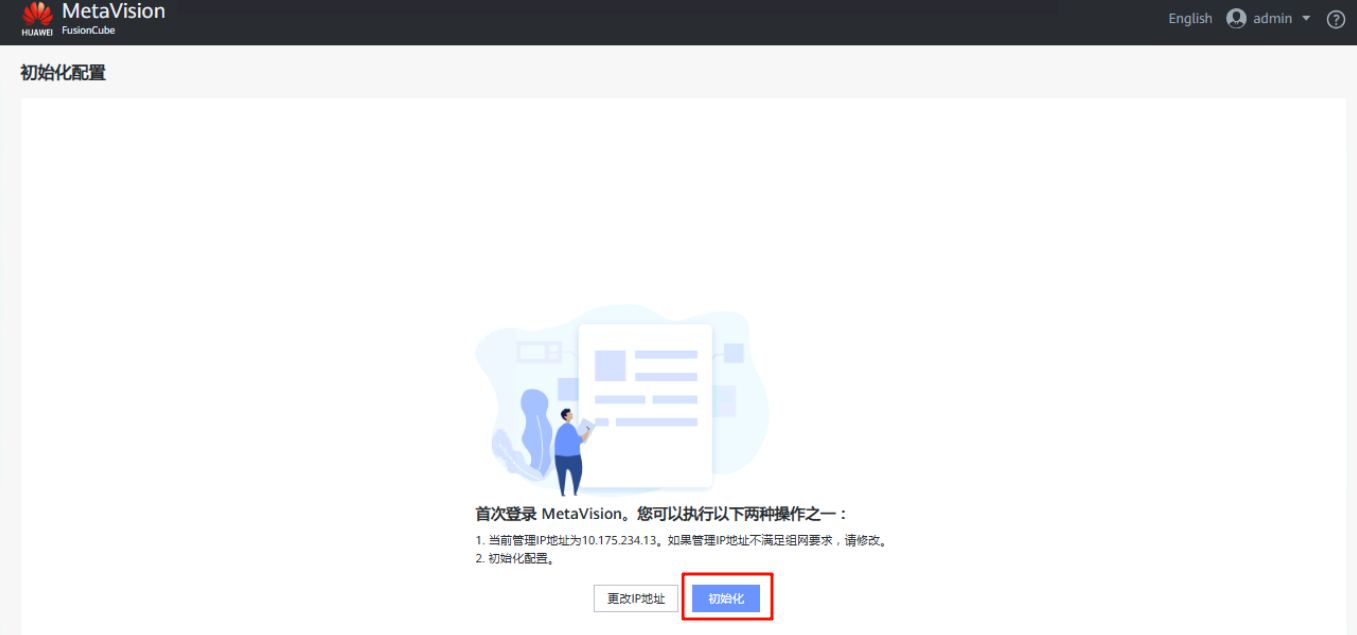The width and height of the screenshot is (1357, 635).
Task: Click the admin user avatar icon
Action: click(x=1236, y=19)
